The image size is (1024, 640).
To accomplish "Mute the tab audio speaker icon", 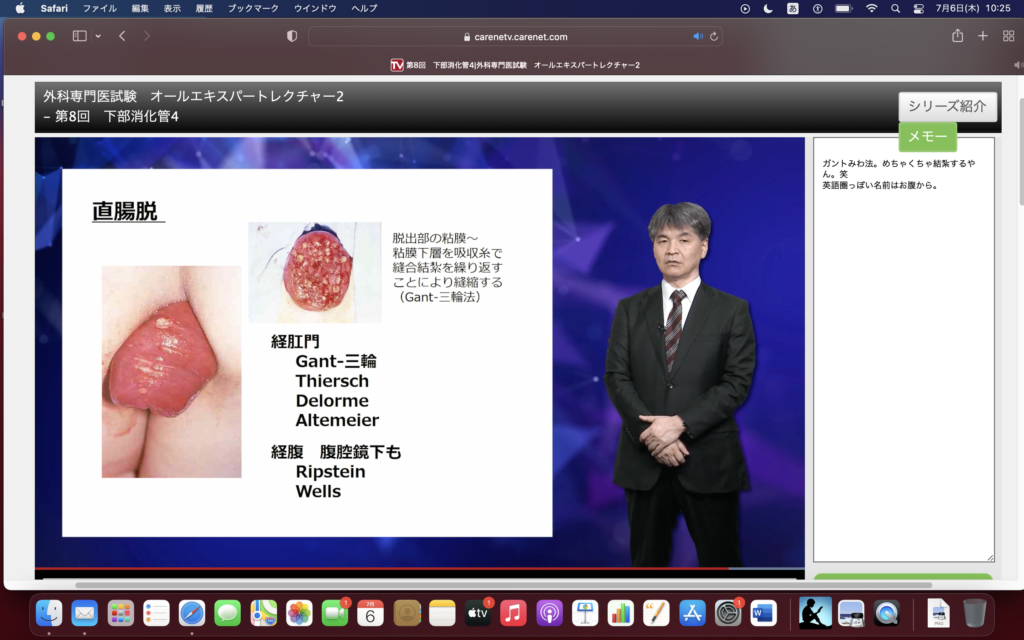I will pyautogui.click(x=698, y=36).
